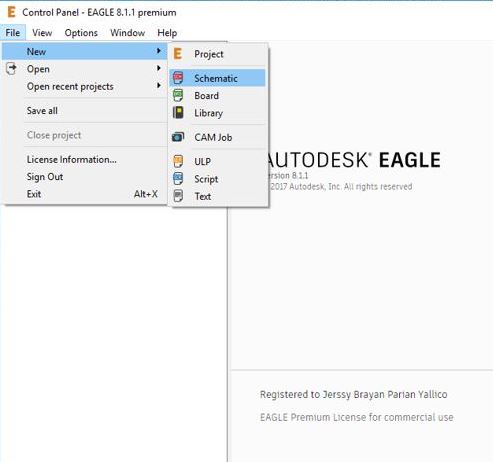Screen dimensions: 493x462
Task: Create a new CAM Job
Action: (x=217, y=137)
